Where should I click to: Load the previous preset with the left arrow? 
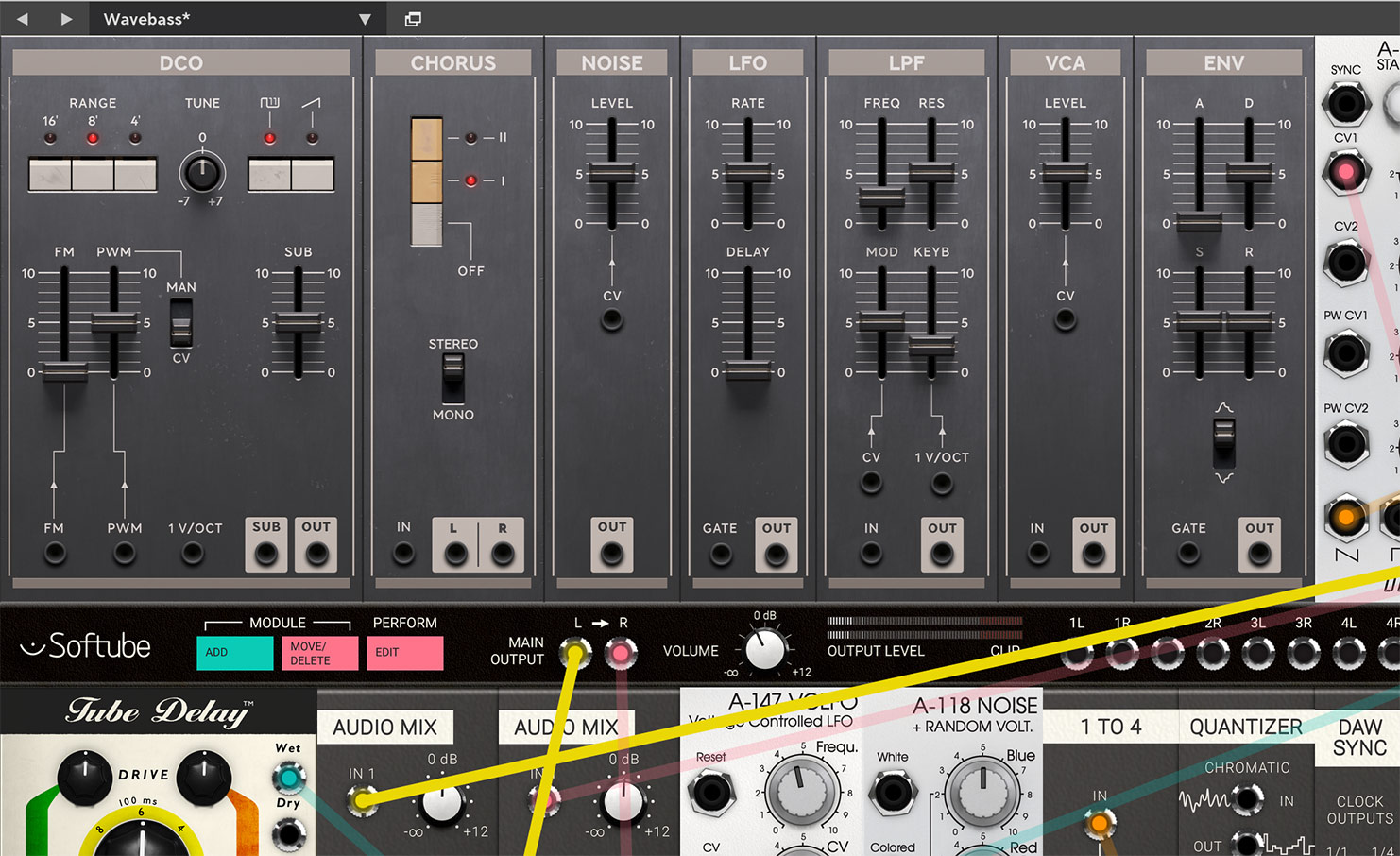(x=23, y=19)
